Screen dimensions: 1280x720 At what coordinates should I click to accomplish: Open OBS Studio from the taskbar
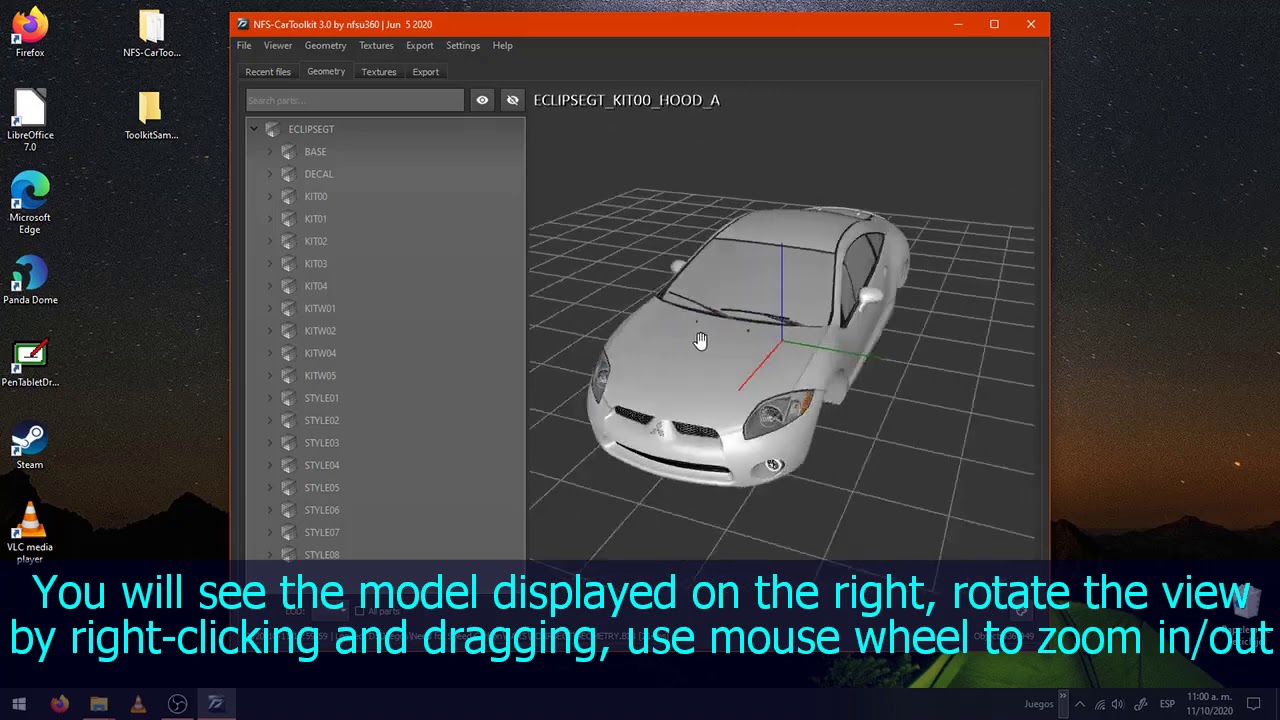(x=177, y=704)
